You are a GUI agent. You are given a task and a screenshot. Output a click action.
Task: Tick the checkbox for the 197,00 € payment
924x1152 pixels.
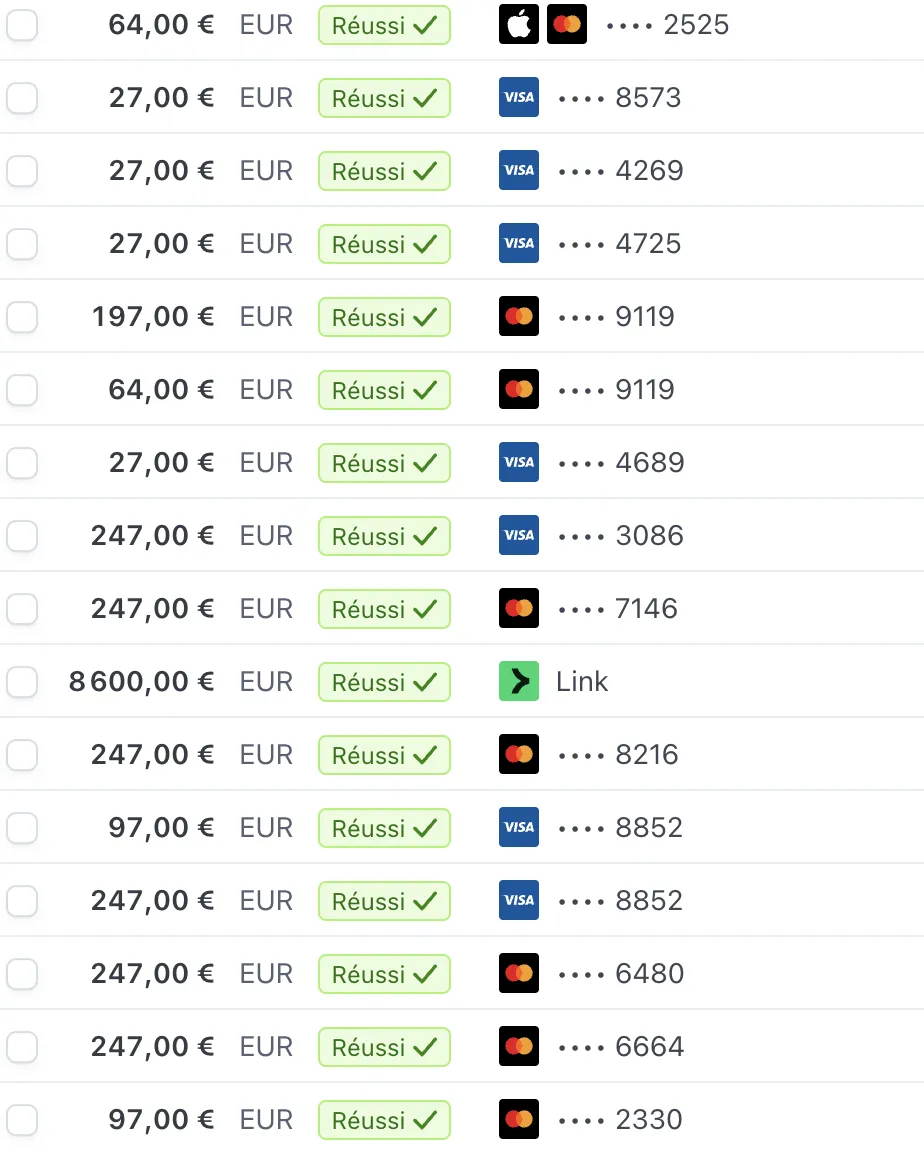[x=22, y=317]
